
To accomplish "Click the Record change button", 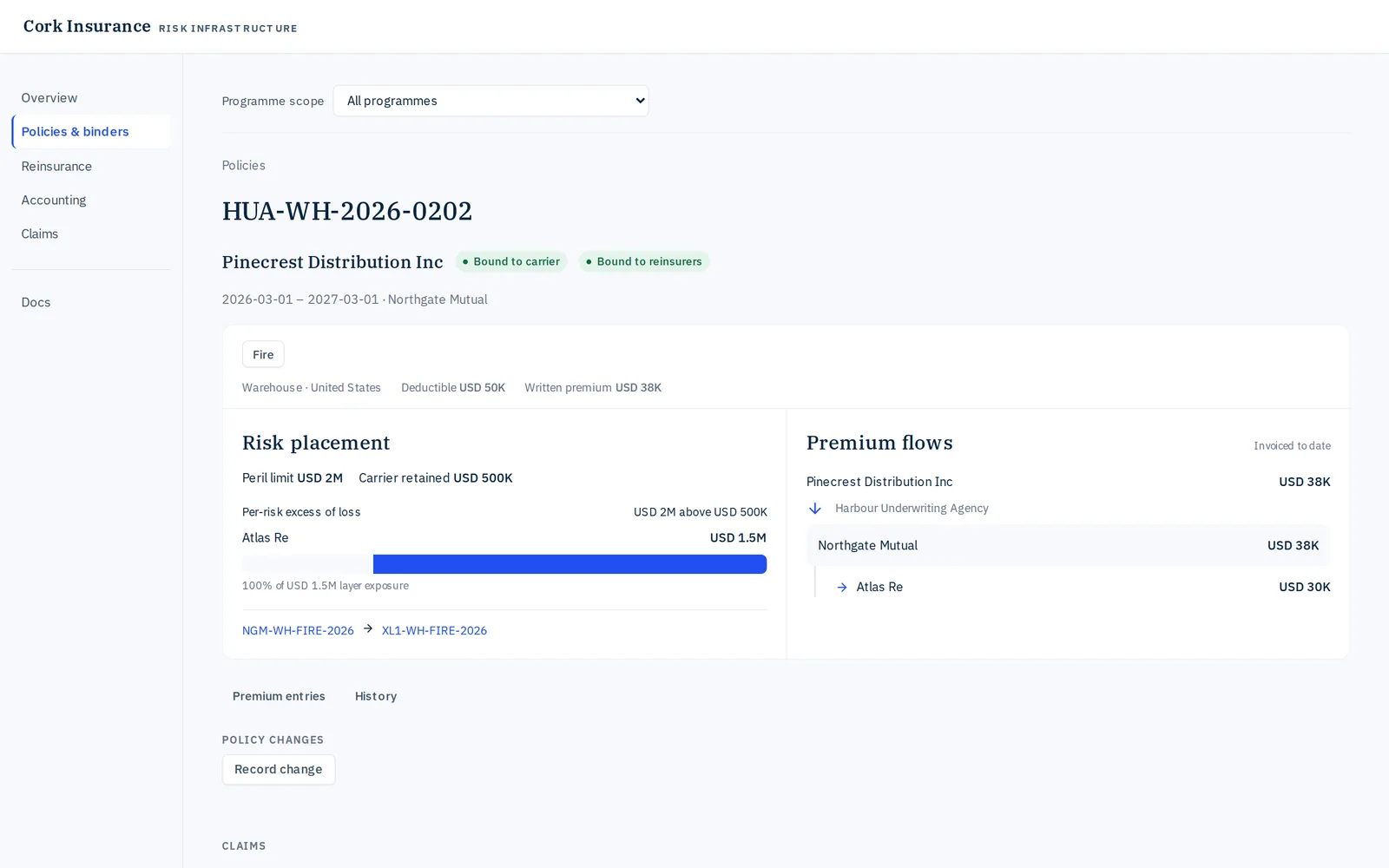I will [279, 769].
